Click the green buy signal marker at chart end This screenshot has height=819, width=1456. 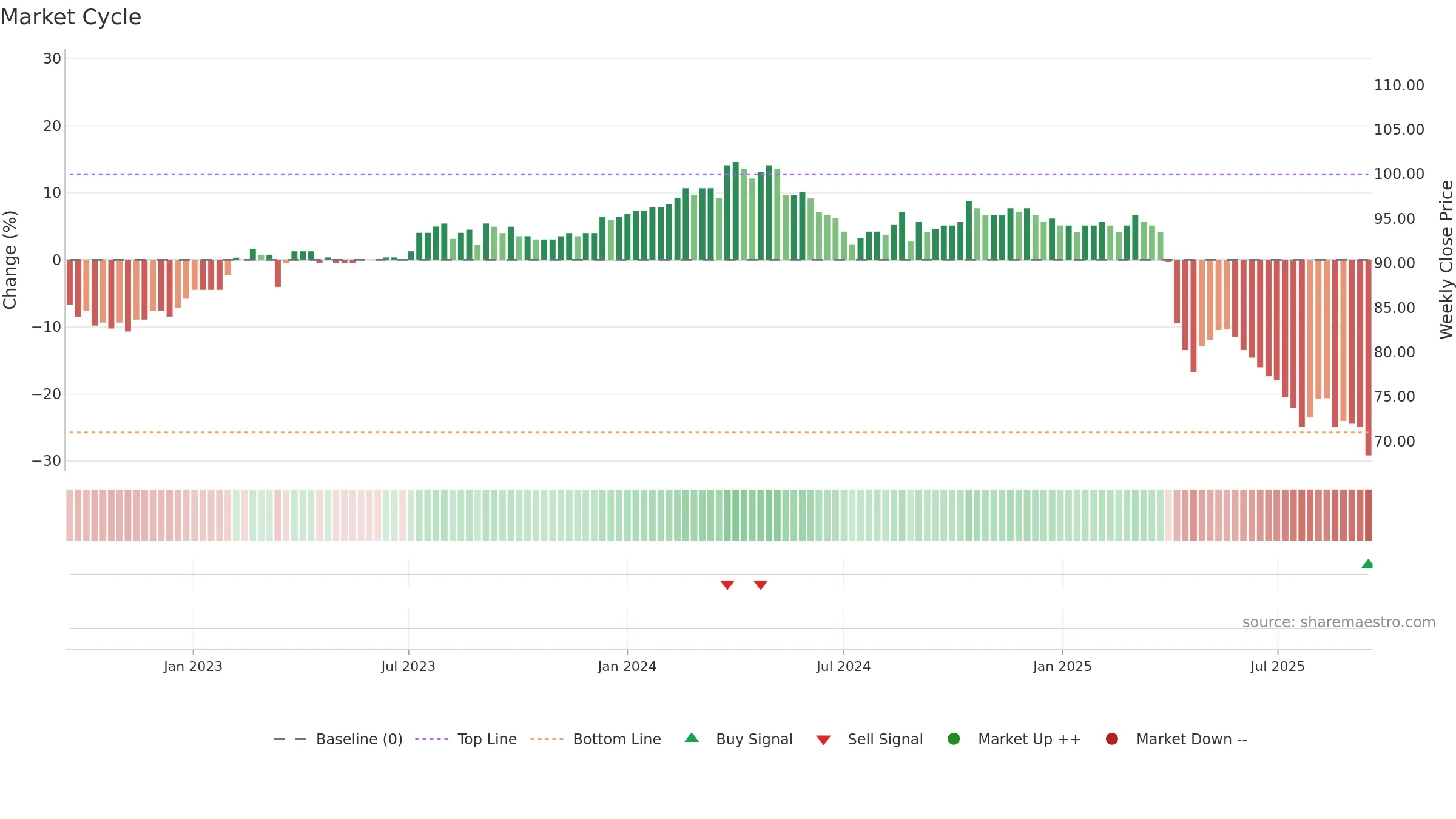(x=1367, y=564)
